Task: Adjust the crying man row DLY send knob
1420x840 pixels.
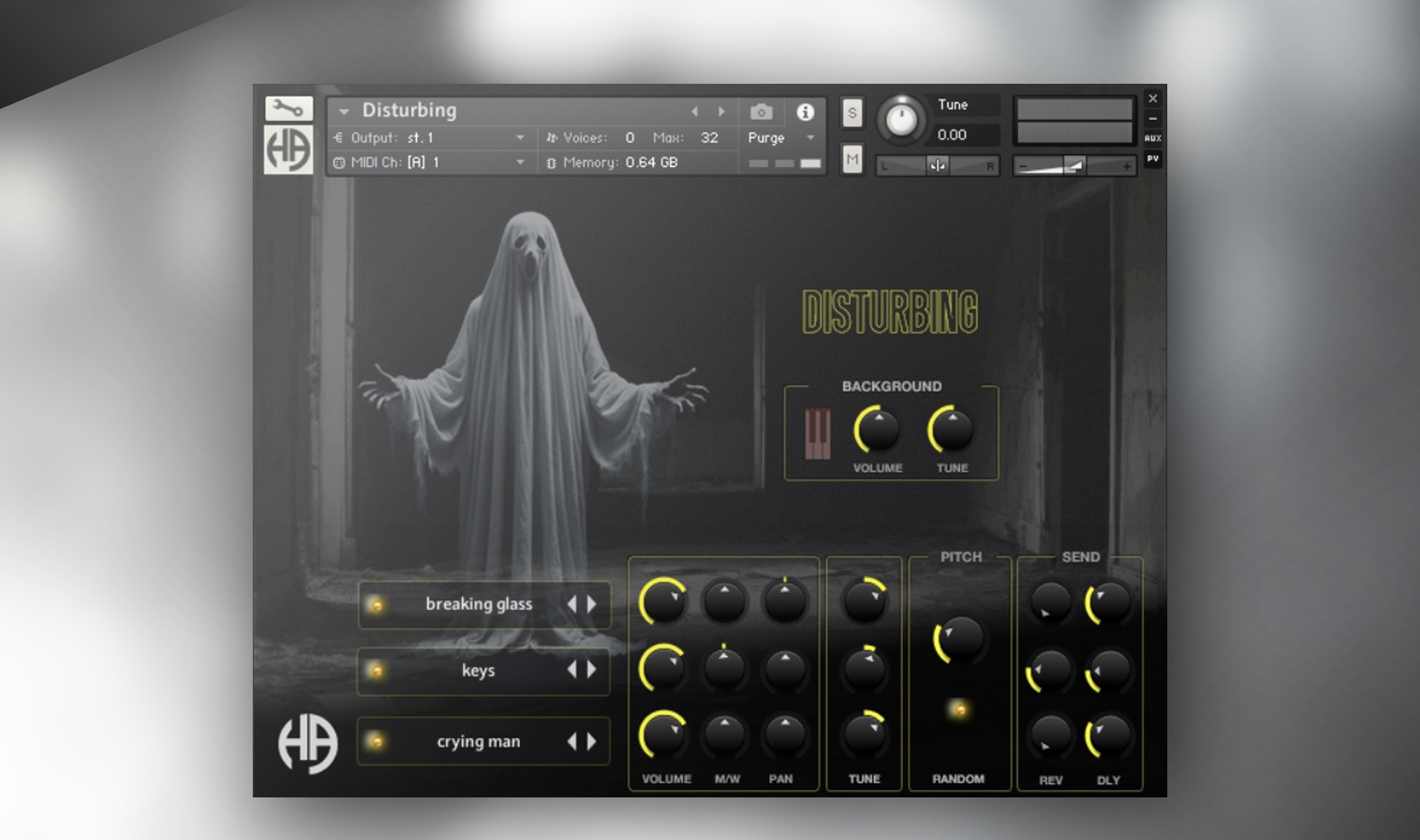Action: tap(1108, 735)
